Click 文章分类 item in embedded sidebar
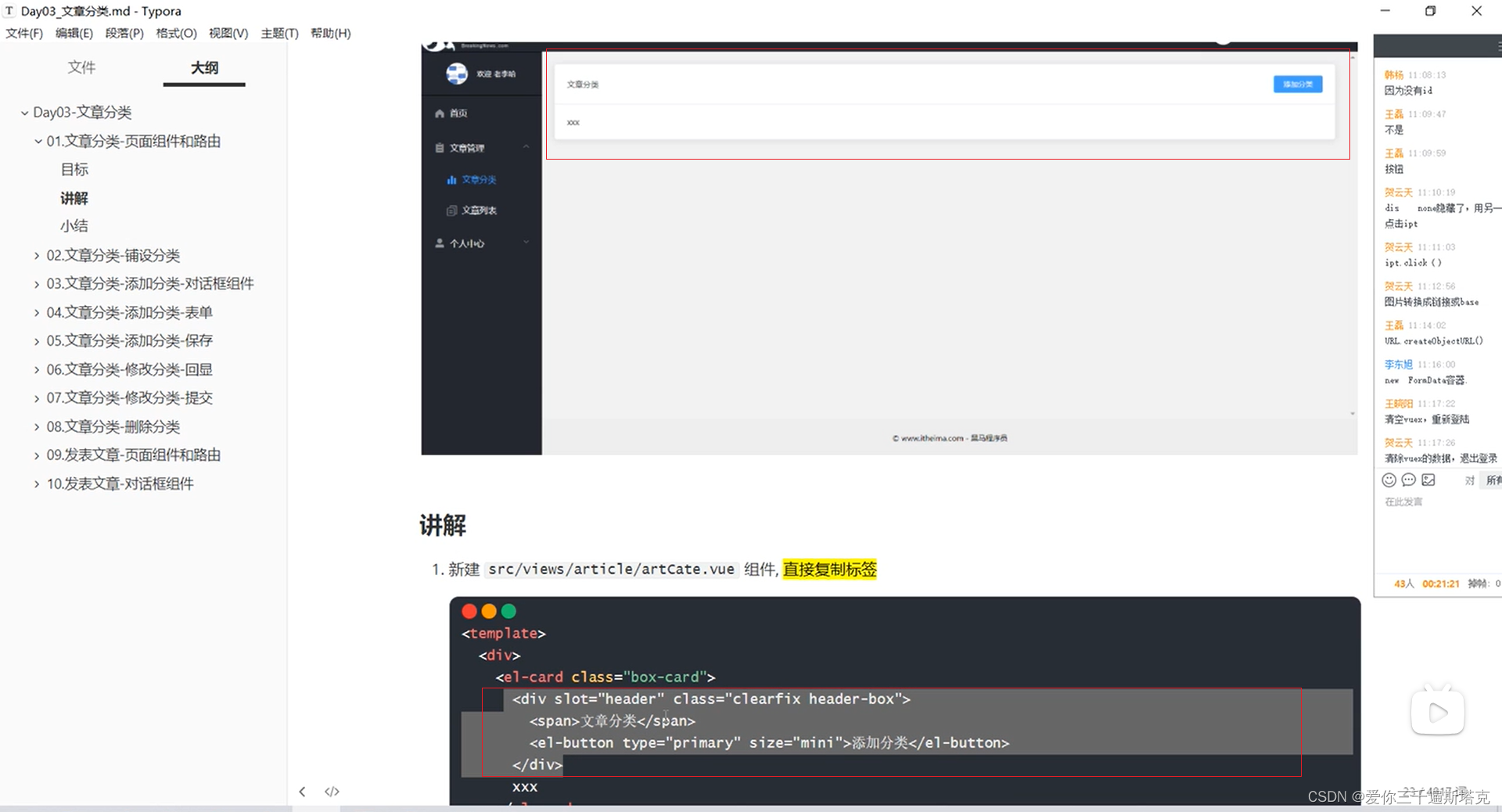This screenshot has height=812, width=1502. point(479,180)
